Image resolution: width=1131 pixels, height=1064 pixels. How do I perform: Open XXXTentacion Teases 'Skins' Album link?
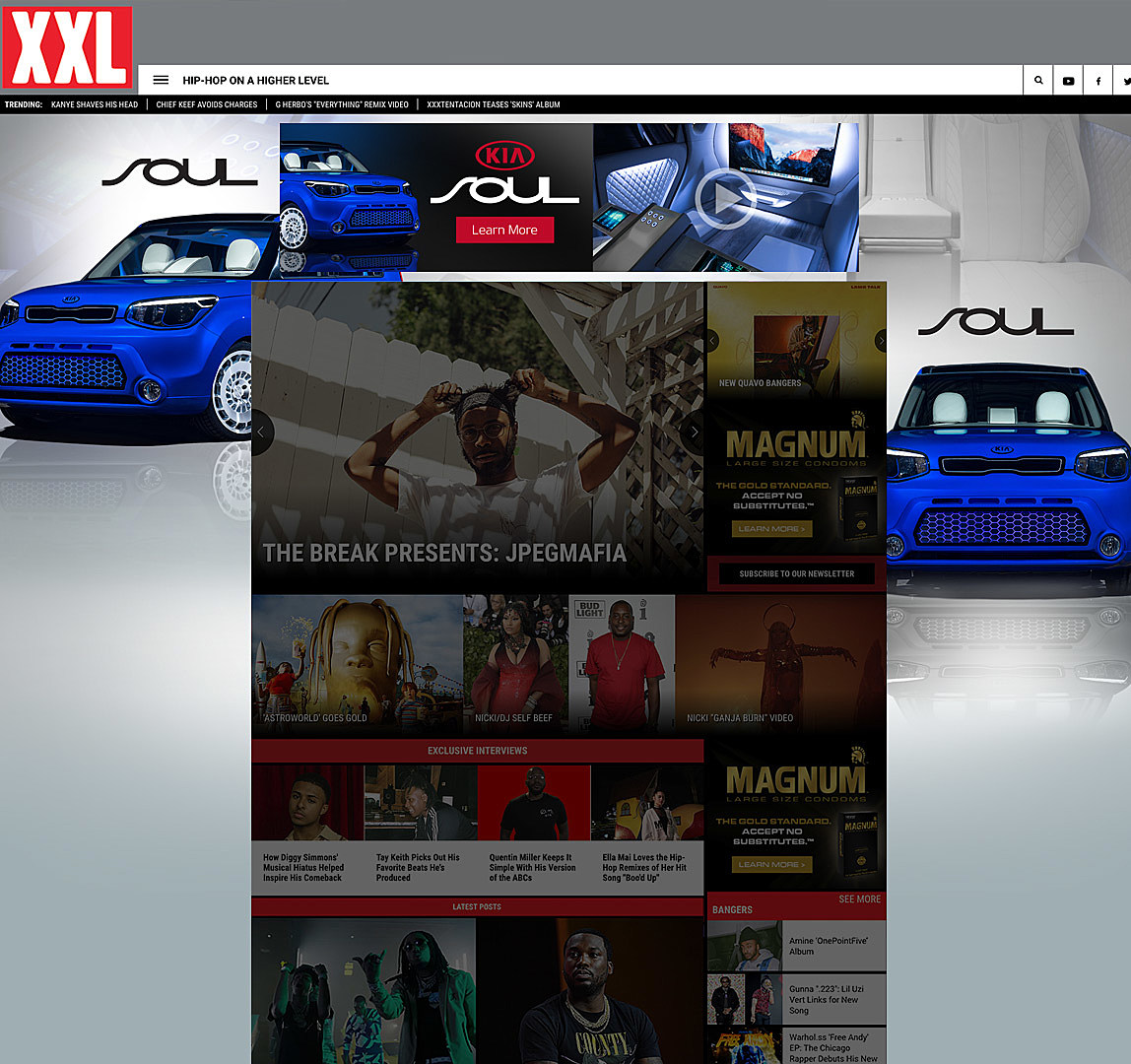494,104
